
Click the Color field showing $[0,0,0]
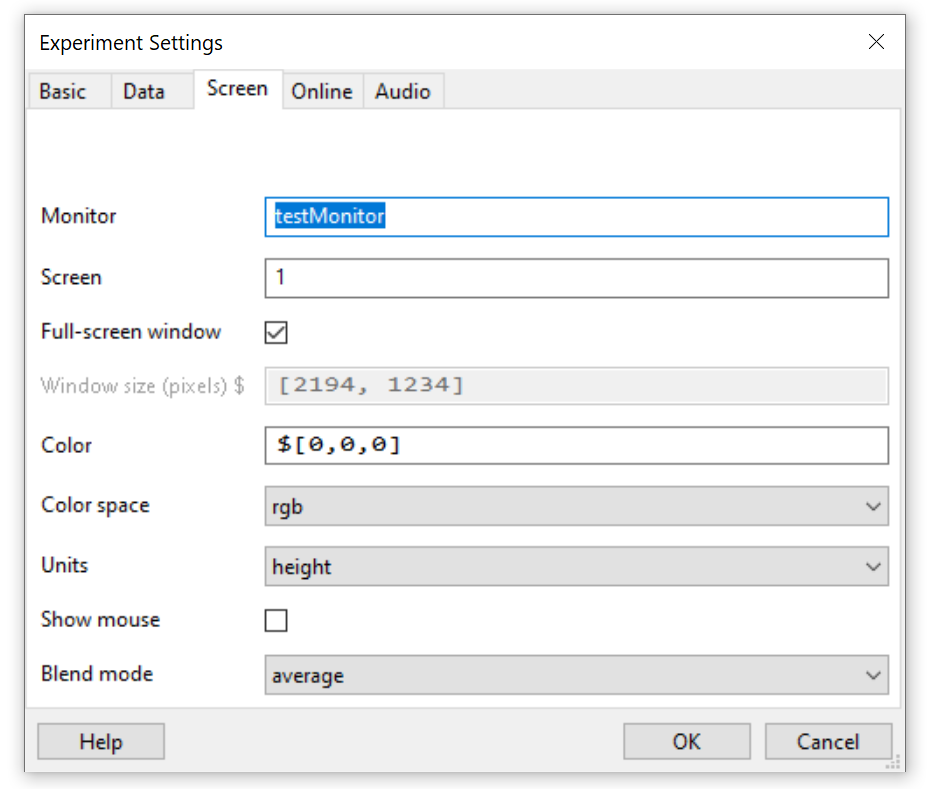[x=576, y=446]
